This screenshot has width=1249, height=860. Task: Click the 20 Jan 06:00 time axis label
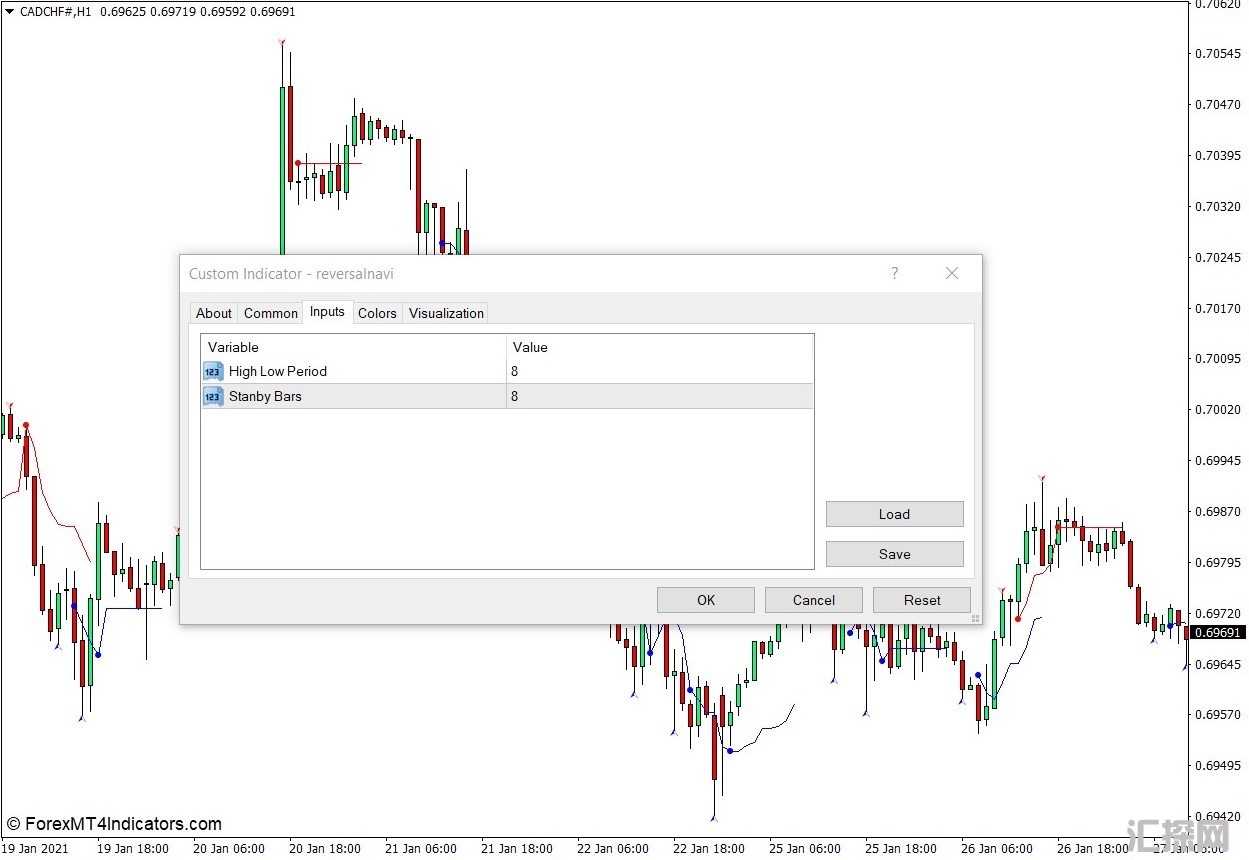click(229, 848)
